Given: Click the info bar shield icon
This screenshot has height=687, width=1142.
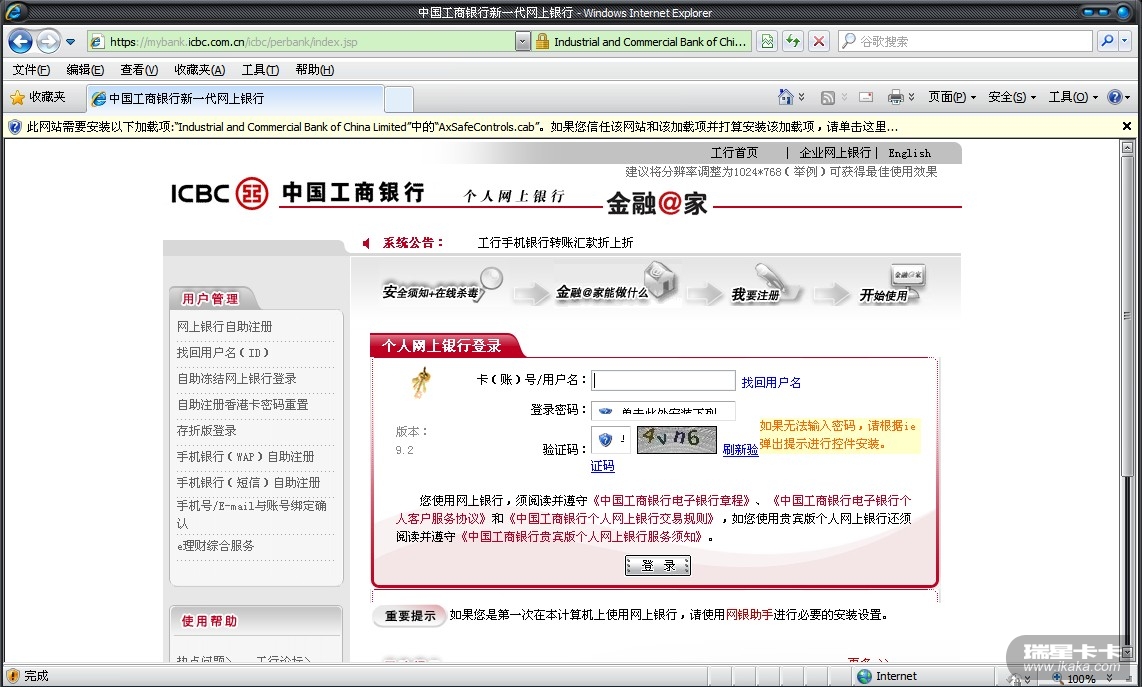Looking at the screenshot, I should pyautogui.click(x=14, y=127).
